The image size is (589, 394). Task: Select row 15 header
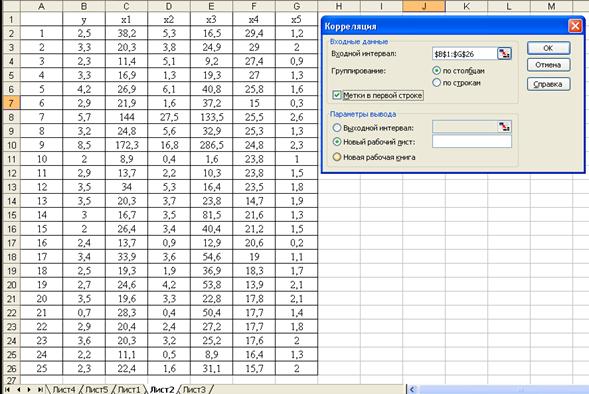(x=11, y=215)
